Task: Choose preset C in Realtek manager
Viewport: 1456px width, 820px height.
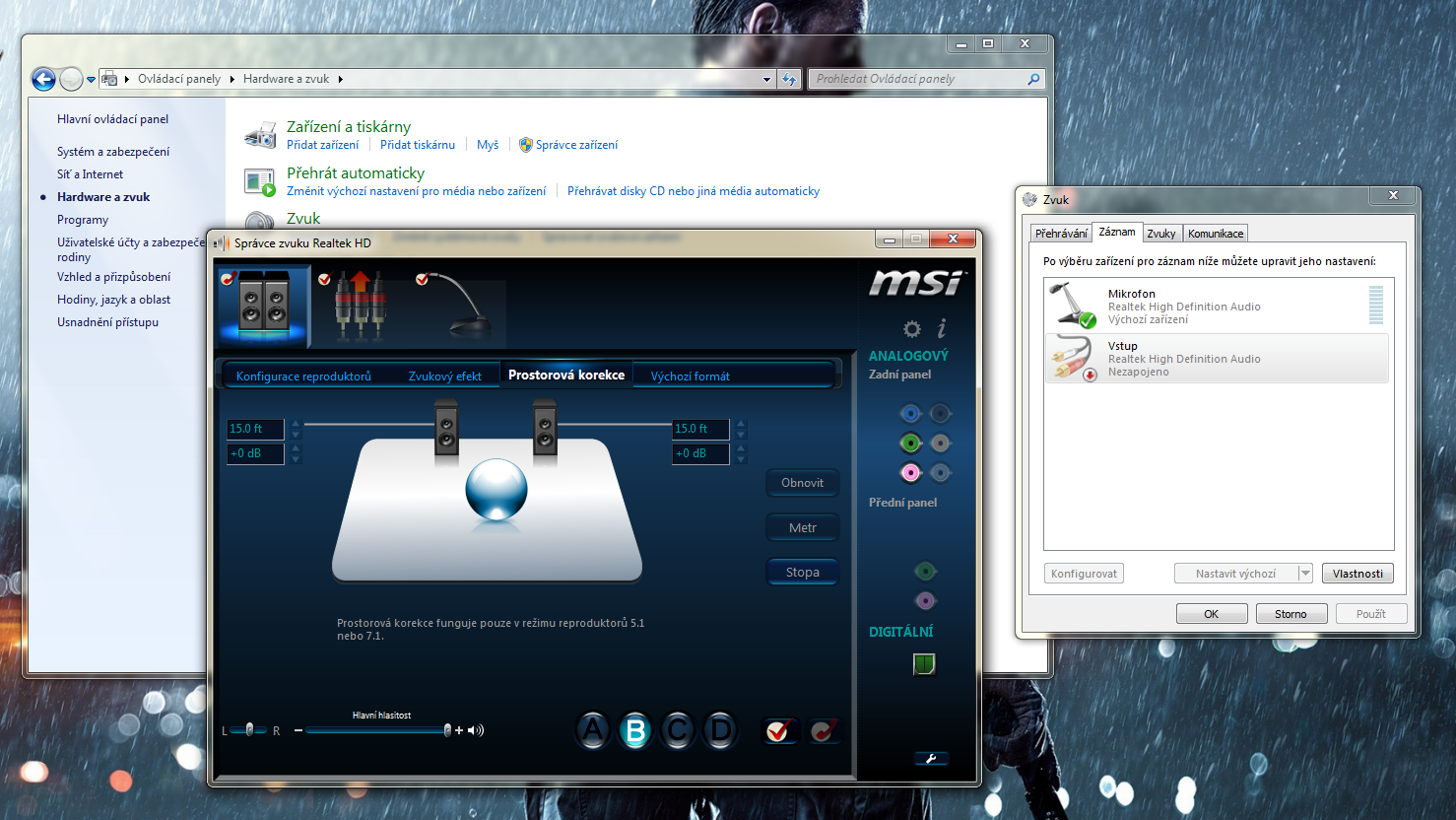Action: coord(678,730)
